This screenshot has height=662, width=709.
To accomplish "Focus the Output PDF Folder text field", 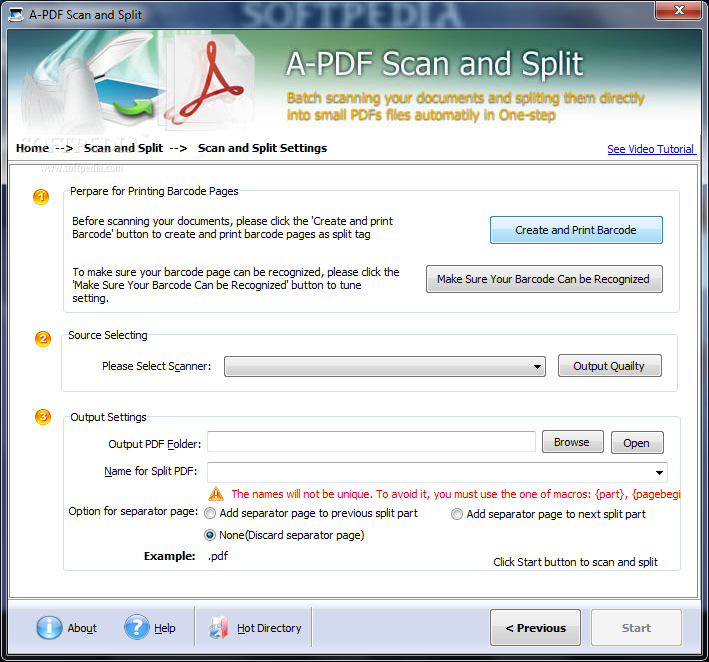I will [371, 442].
